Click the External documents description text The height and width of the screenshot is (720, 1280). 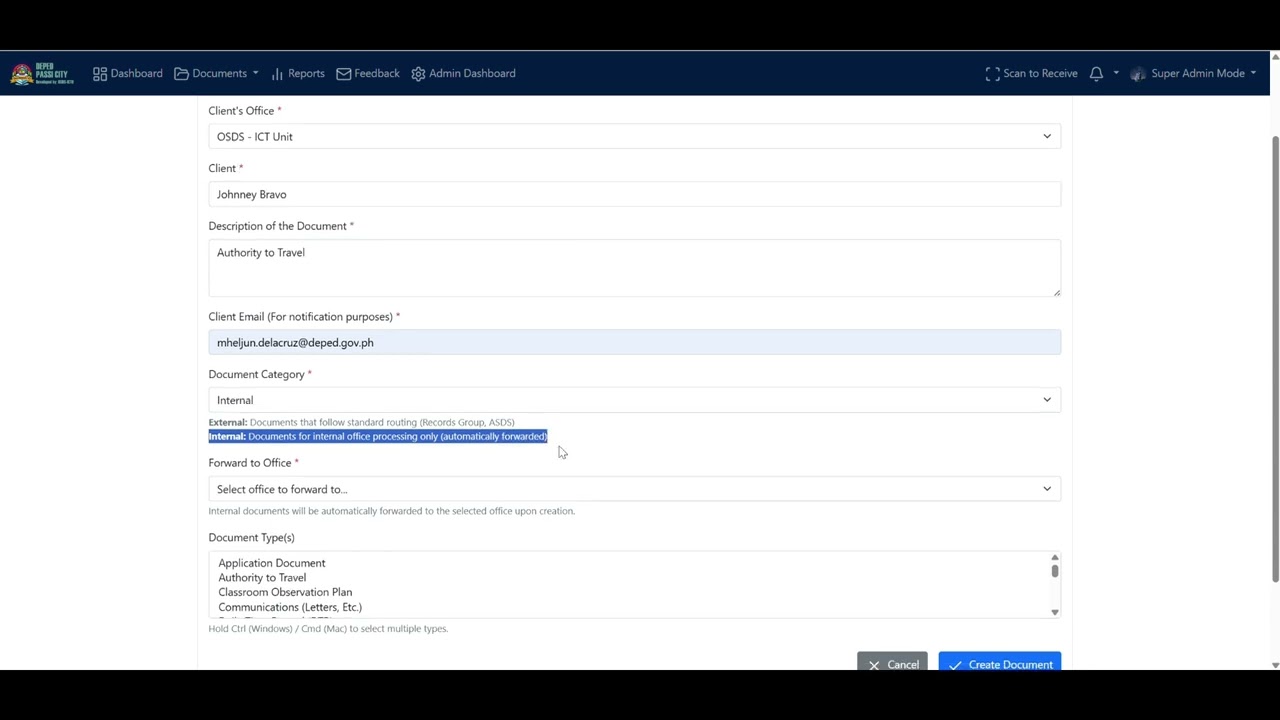click(x=361, y=422)
